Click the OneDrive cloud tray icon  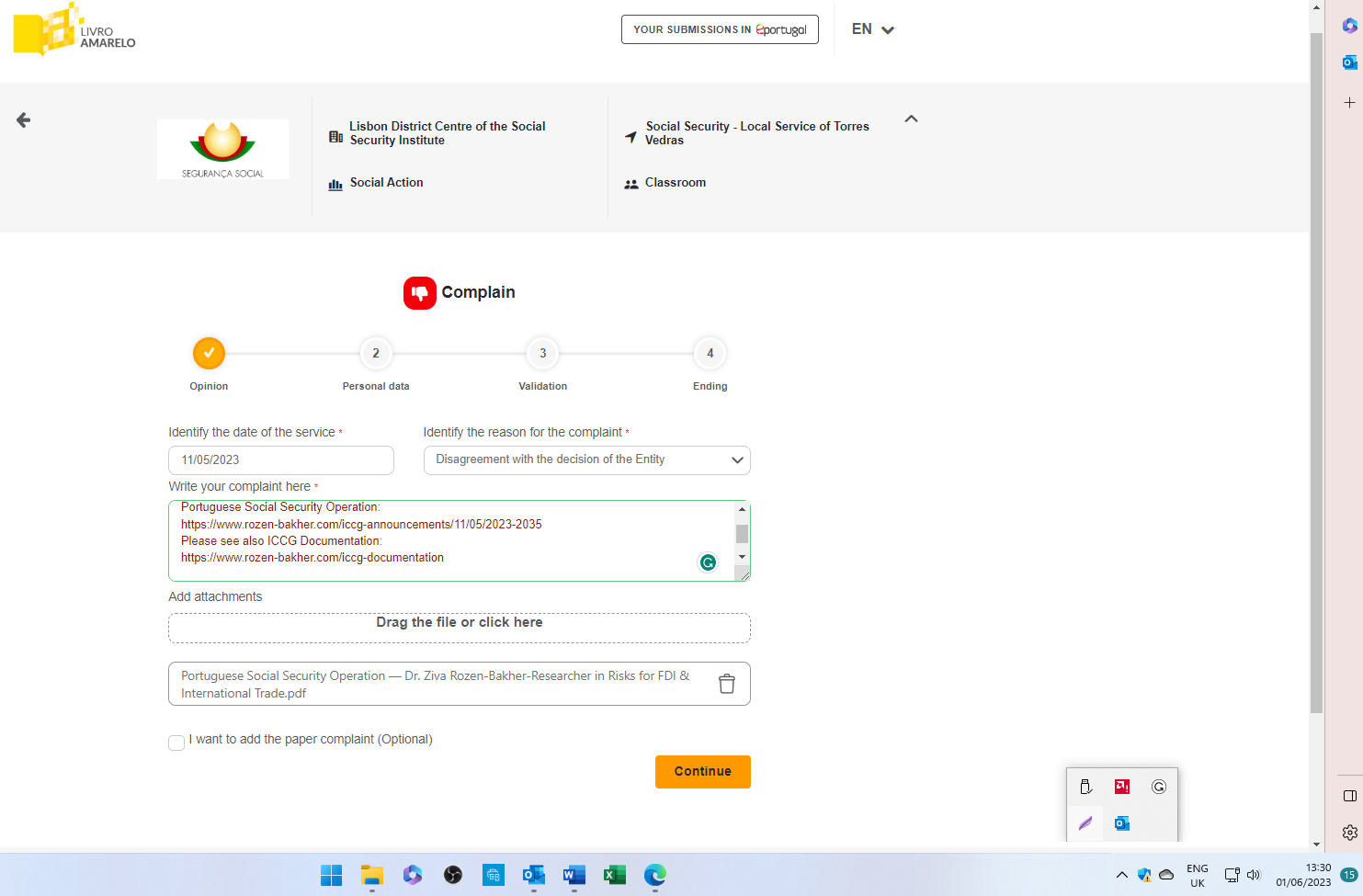pyautogui.click(x=1166, y=875)
